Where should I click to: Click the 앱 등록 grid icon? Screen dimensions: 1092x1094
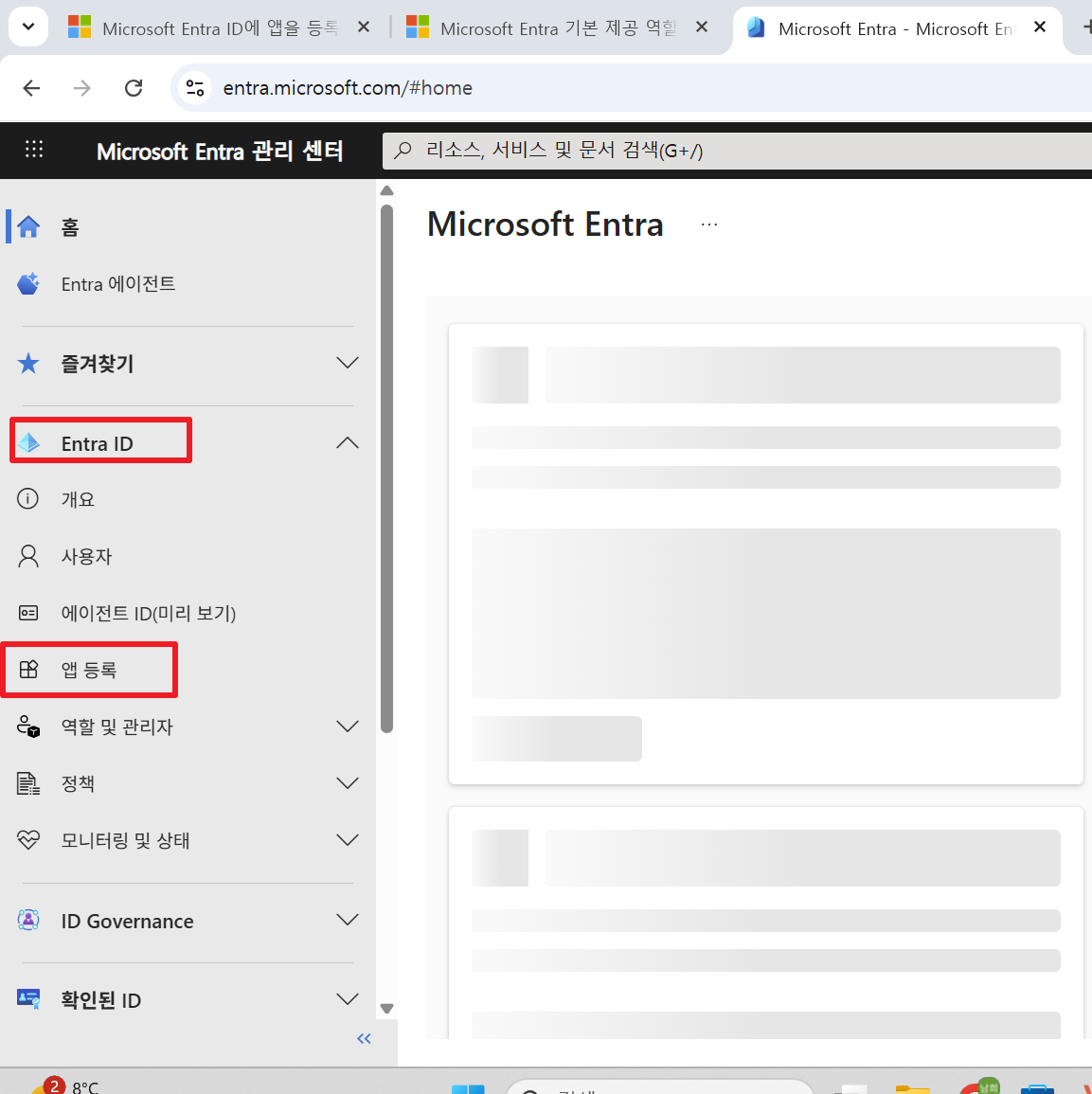28,669
